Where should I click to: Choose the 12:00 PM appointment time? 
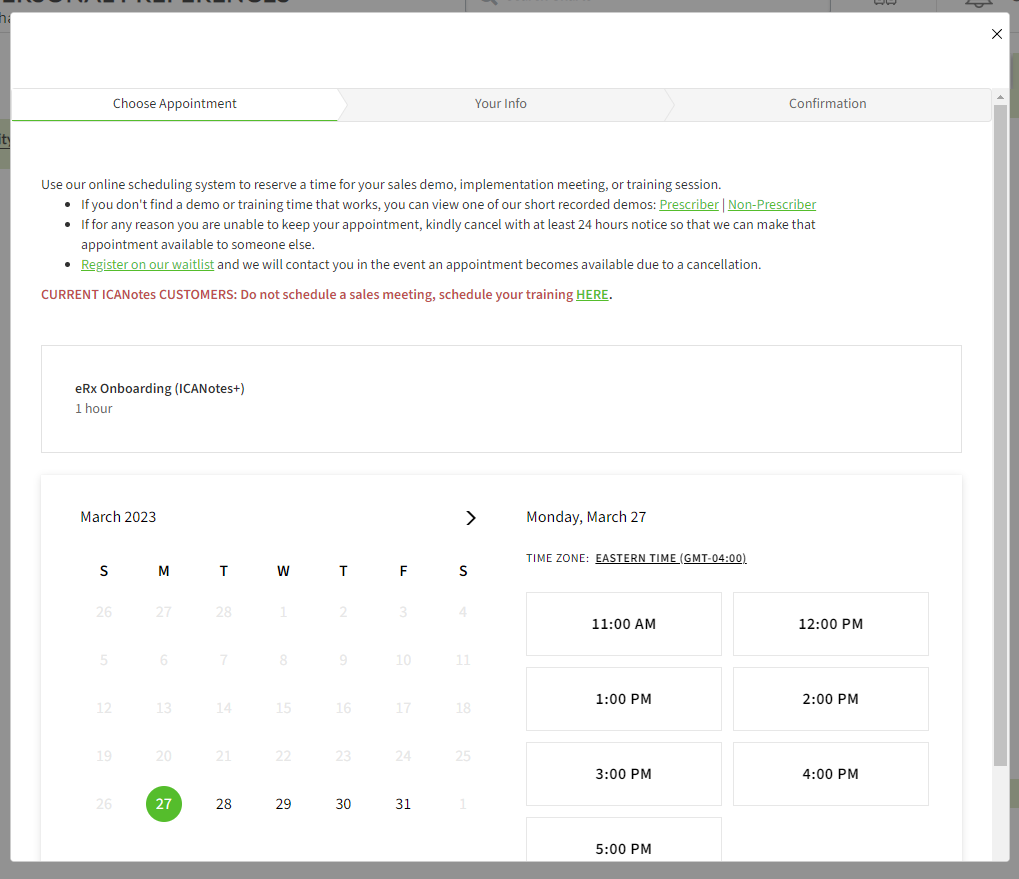pos(830,624)
